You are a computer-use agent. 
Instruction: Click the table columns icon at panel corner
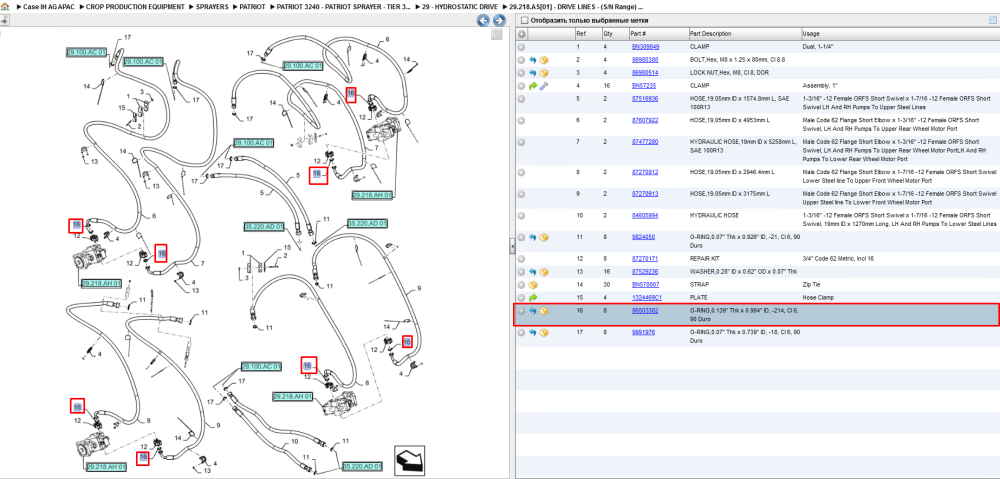[992, 20]
